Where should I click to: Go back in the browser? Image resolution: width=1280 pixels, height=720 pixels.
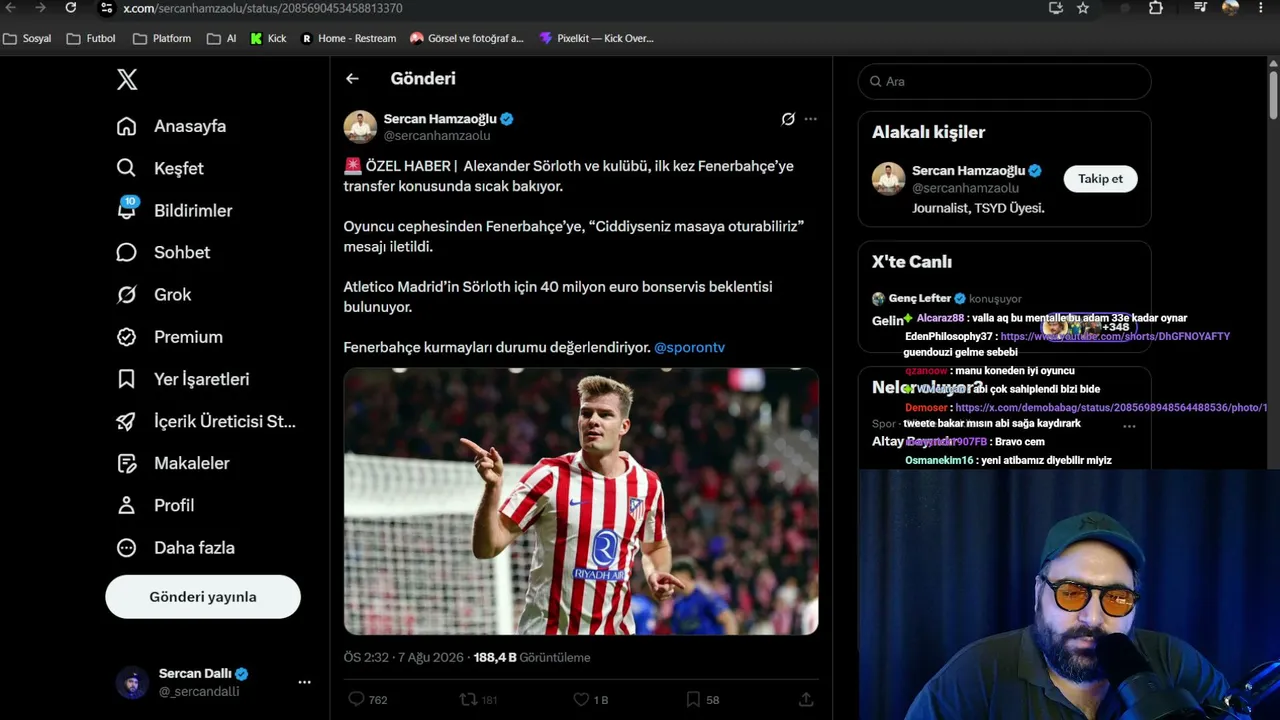click(11, 8)
